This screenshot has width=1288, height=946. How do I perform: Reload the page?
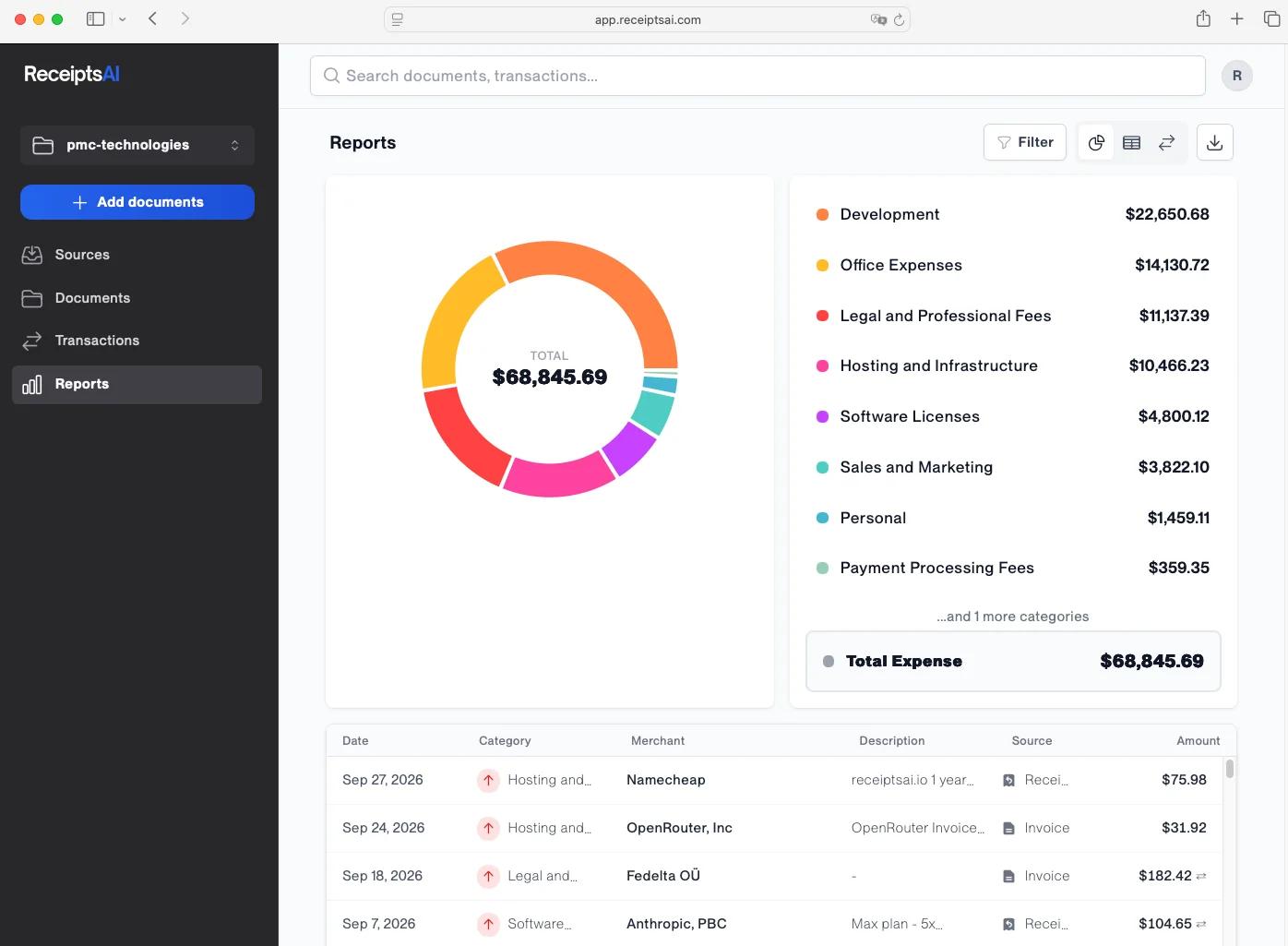tap(899, 19)
